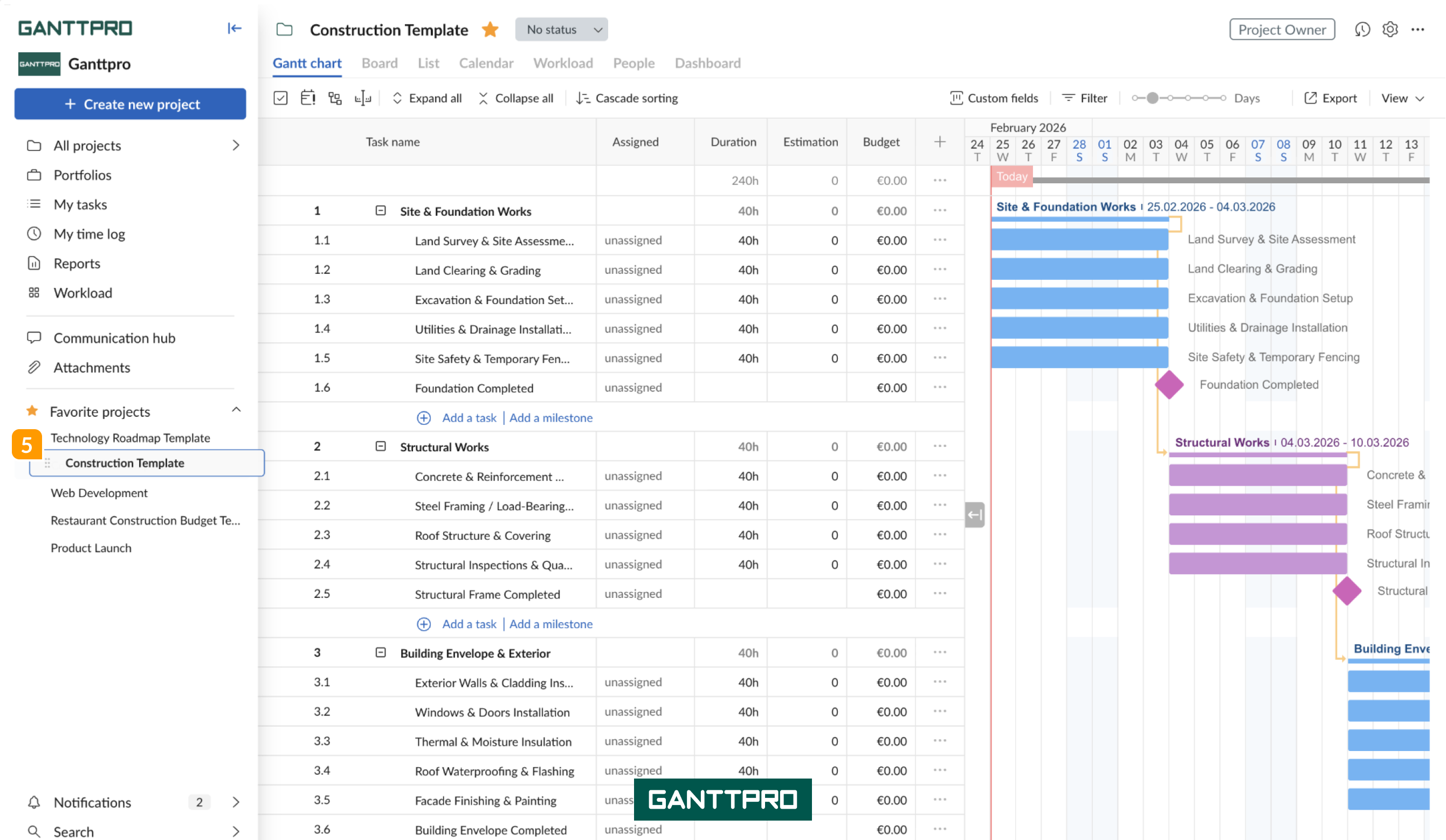Viewport: 1446px width, 840px height.
Task: Collapse the Favorite projects section
Action: [x=236, y=410]
